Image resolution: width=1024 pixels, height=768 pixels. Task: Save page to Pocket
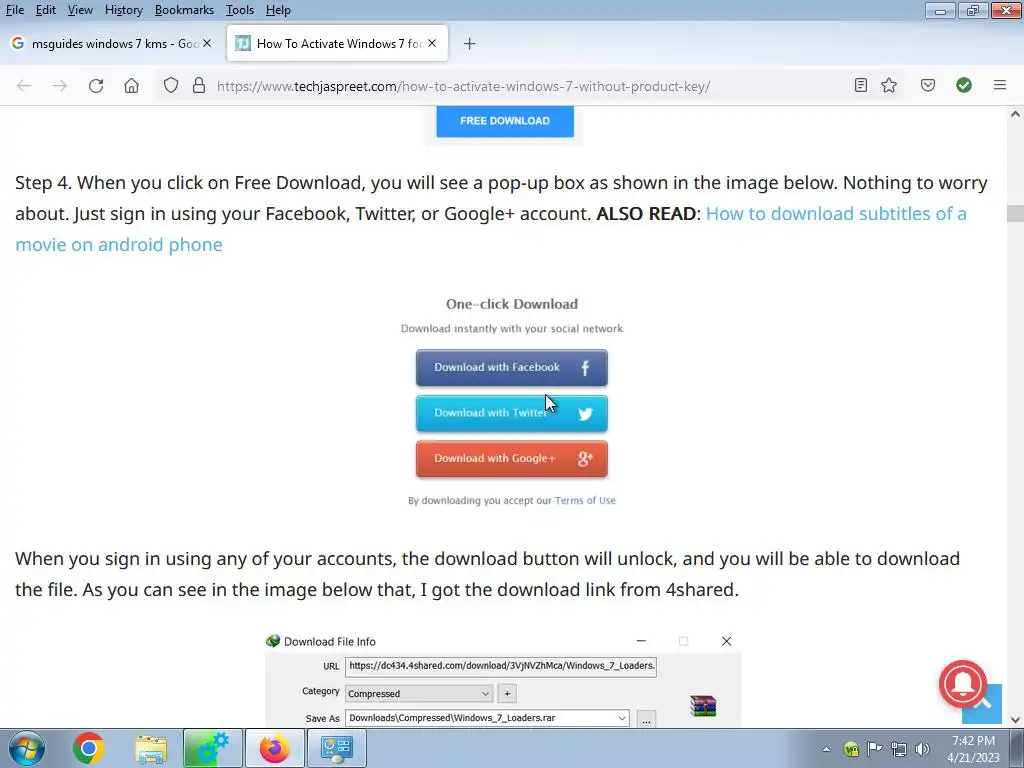(x=928, y=85)
